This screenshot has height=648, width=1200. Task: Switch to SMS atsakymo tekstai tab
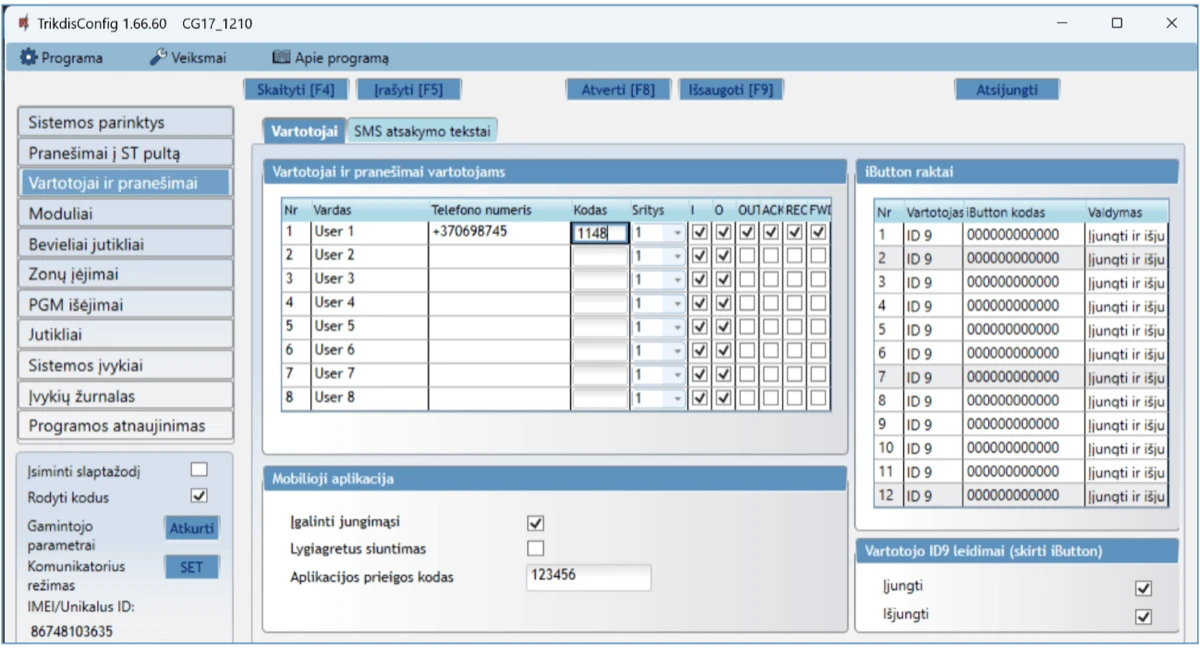click(423, 130)
